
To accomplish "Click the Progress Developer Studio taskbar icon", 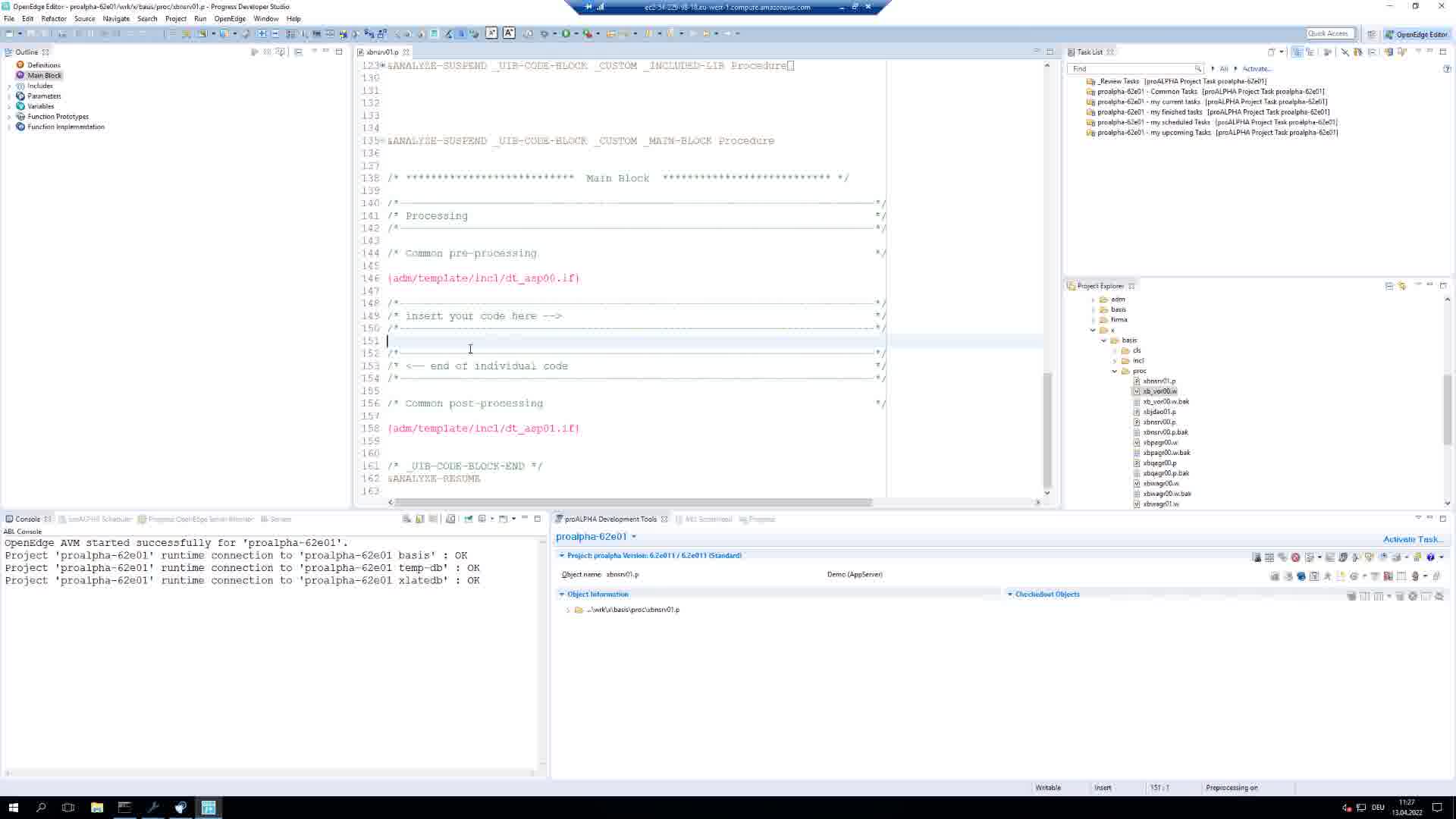I will pyautogui.click(x=209, y=808).
